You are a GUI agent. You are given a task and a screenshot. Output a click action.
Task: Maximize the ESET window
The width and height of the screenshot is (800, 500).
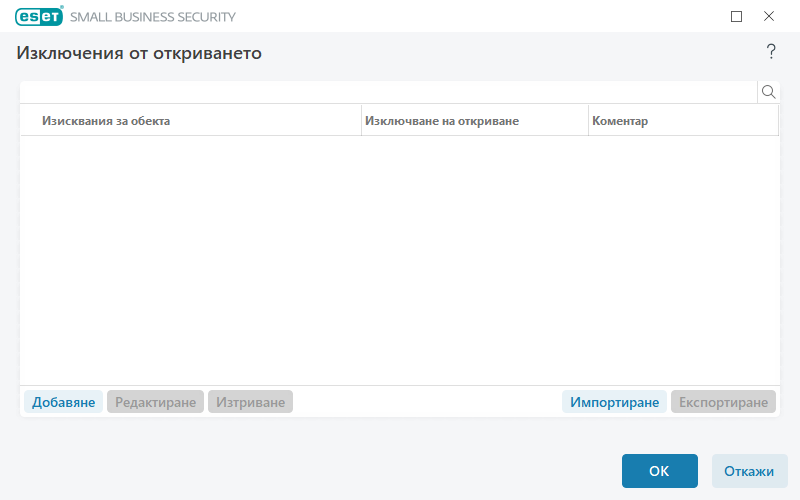click(736, 16)
